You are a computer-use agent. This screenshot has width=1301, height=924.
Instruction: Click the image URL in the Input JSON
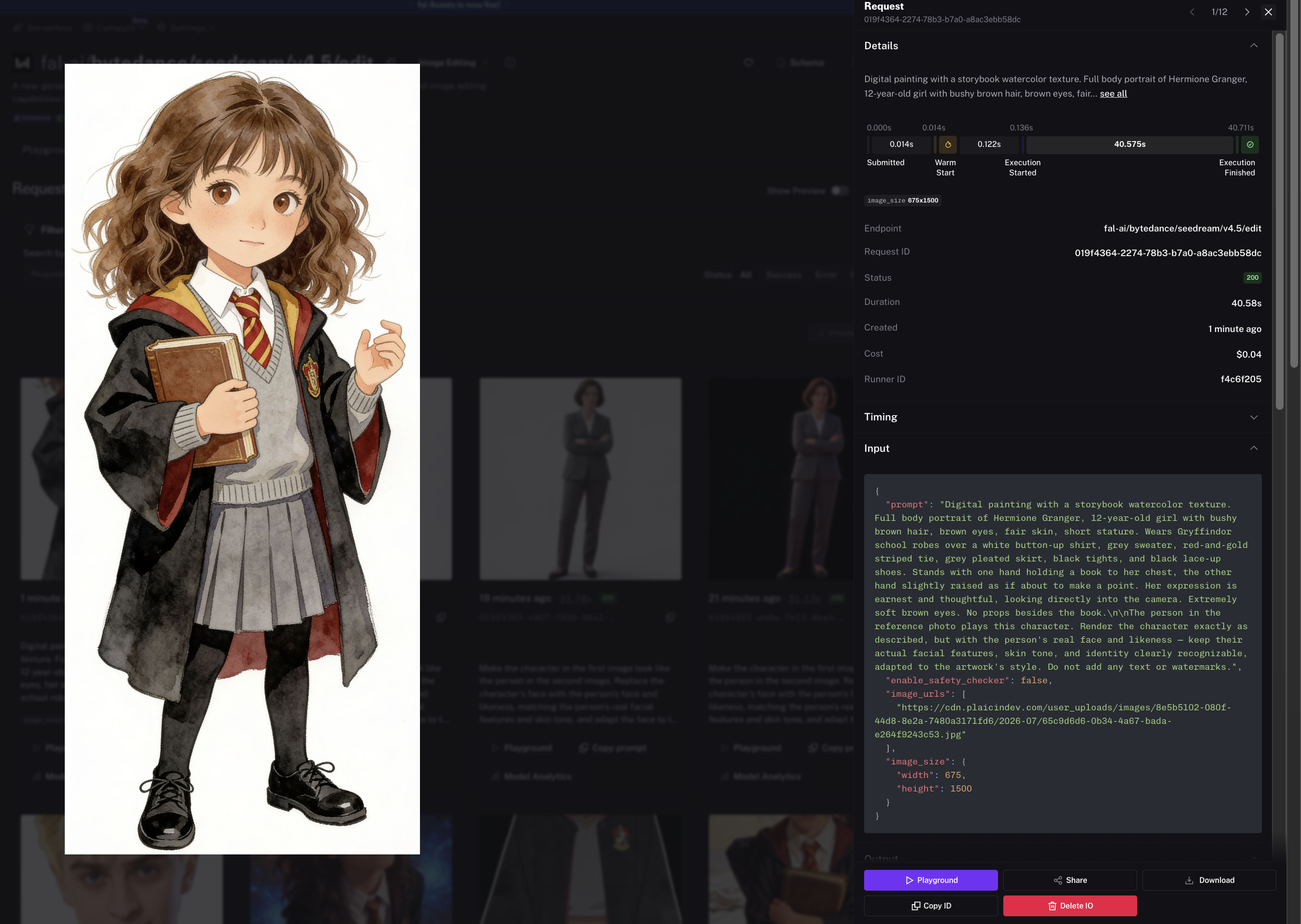pyautogui.click(x=1053, y=721)
